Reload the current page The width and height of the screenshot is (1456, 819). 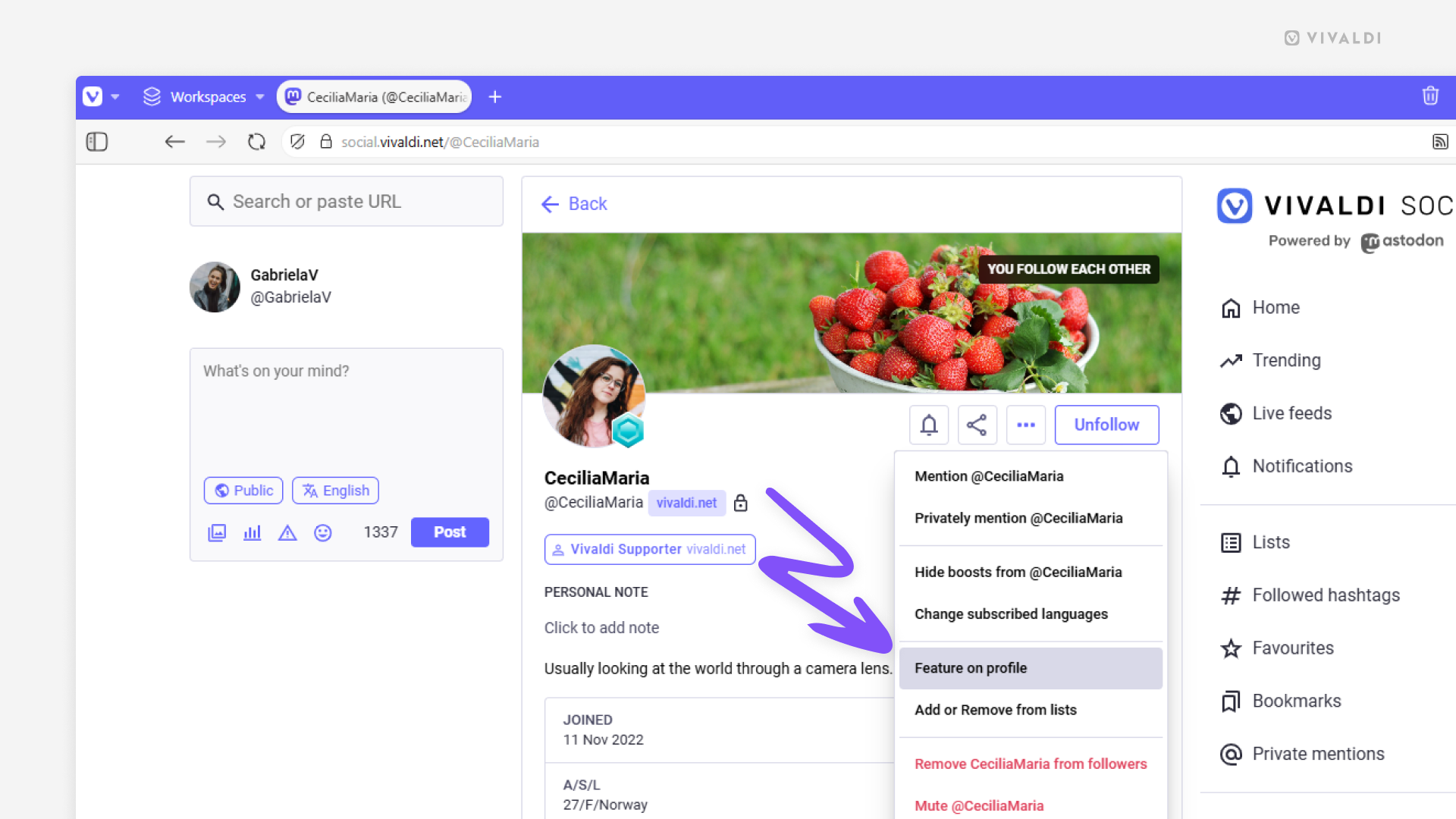[x=257, y=142]
